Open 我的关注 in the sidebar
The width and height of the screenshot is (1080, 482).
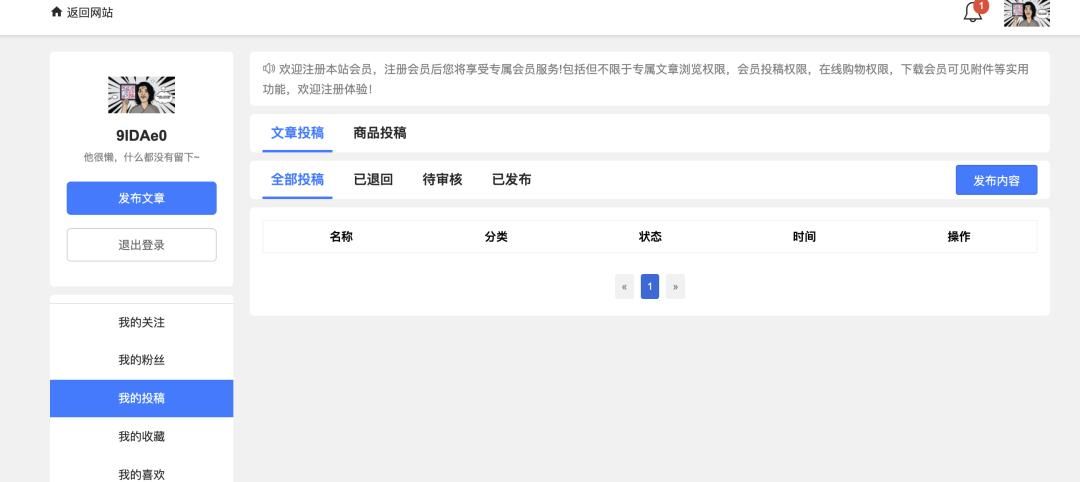point(141,322)
